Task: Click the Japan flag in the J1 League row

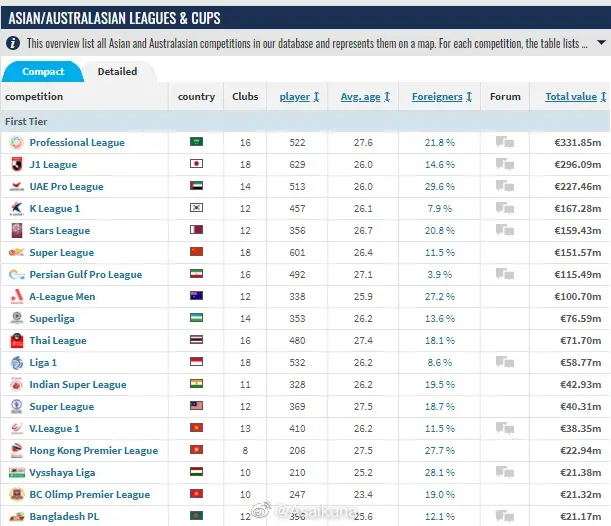Action: (197, 164)
